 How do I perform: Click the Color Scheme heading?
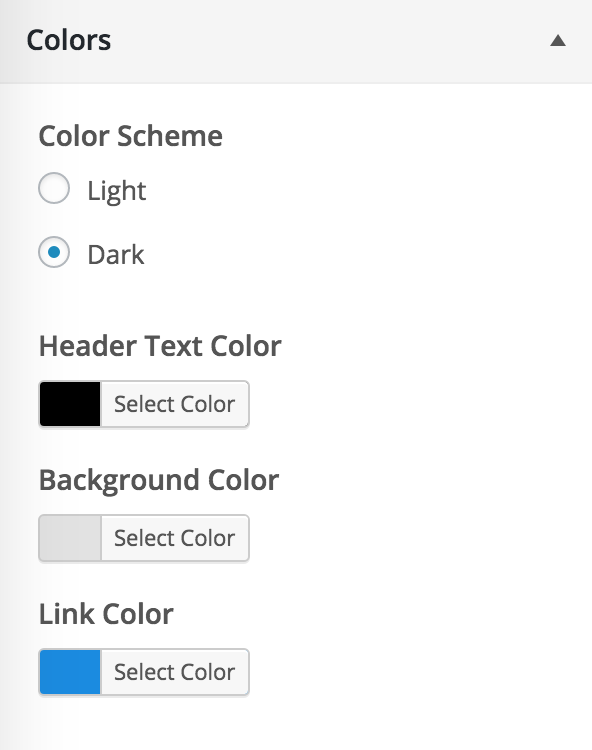click(x=131, y=136)
